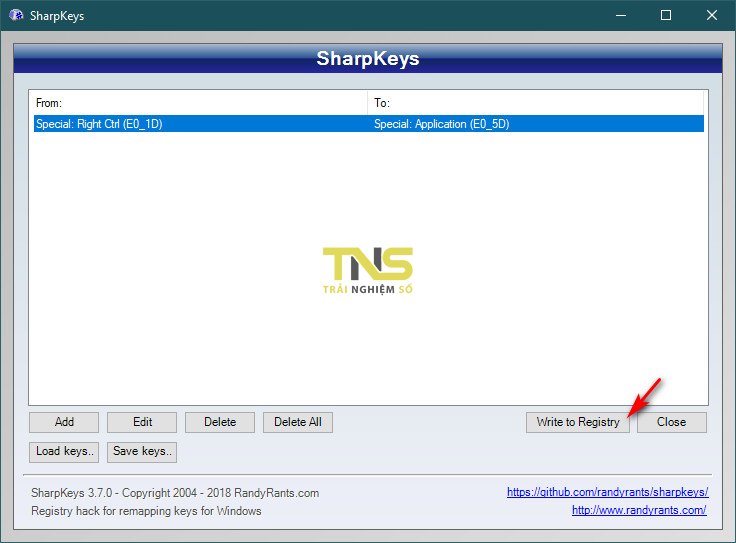Open the Load keys dialog
Viewport: 736px width, 543px height.
point(64,451)
